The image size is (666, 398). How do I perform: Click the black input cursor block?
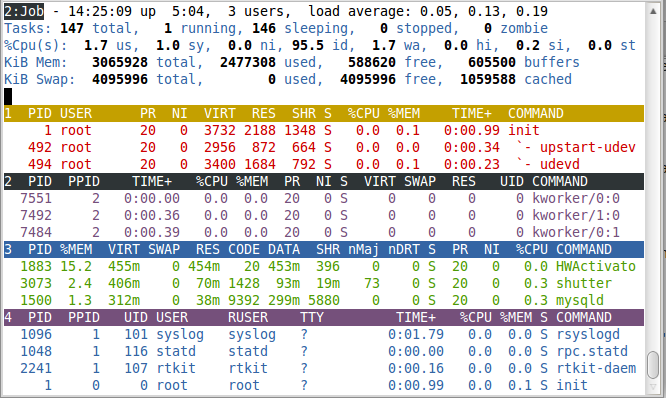(8, 96)
